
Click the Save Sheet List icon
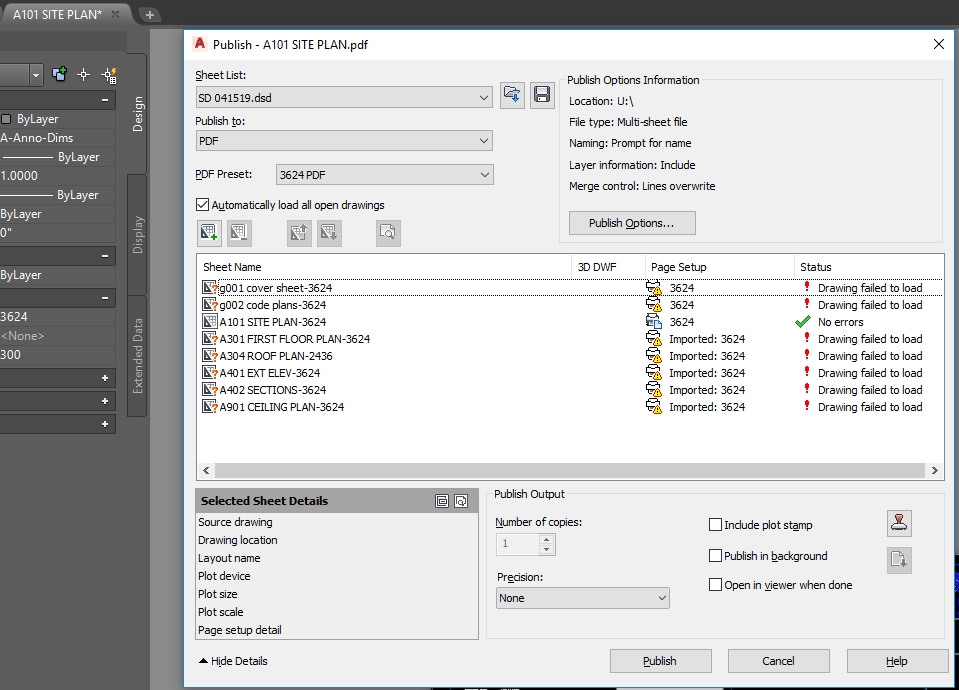tap(542, 94)
